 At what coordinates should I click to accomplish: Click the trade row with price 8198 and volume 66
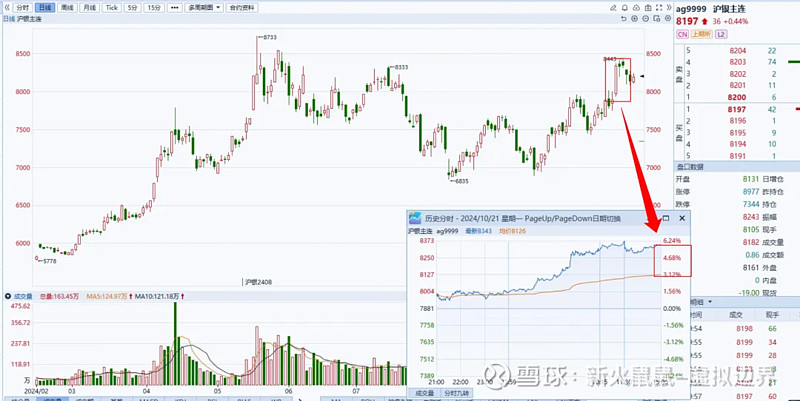[x=744, y=329]
